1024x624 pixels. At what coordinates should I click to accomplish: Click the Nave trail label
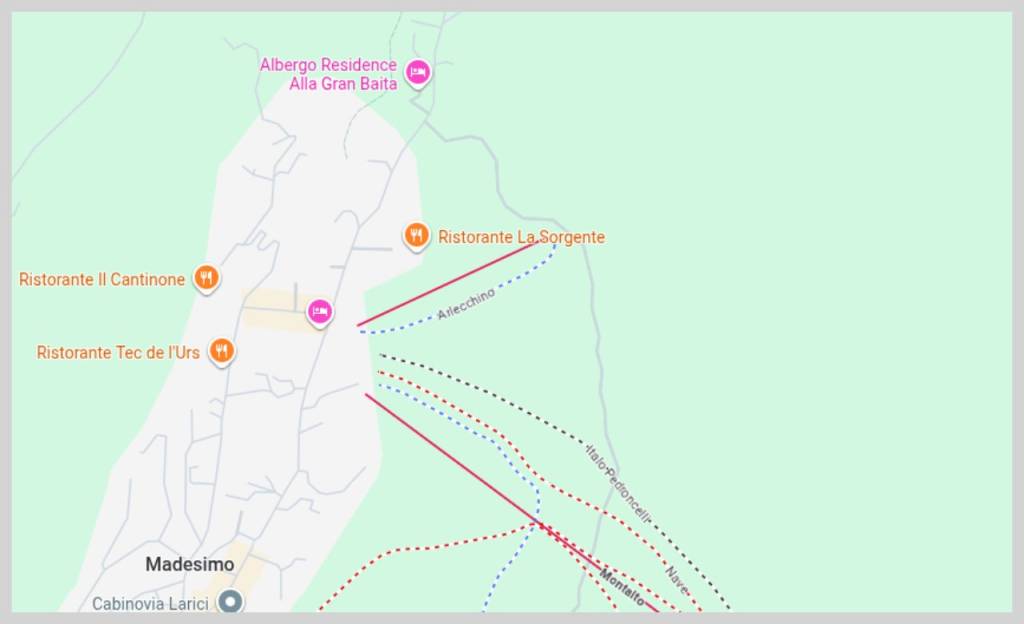676,579
